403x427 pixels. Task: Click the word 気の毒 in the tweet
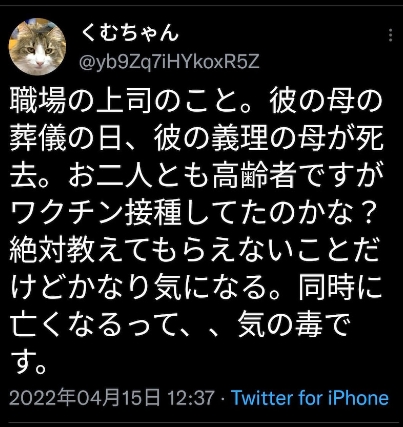pyautogui.click(x=280, y=325)
